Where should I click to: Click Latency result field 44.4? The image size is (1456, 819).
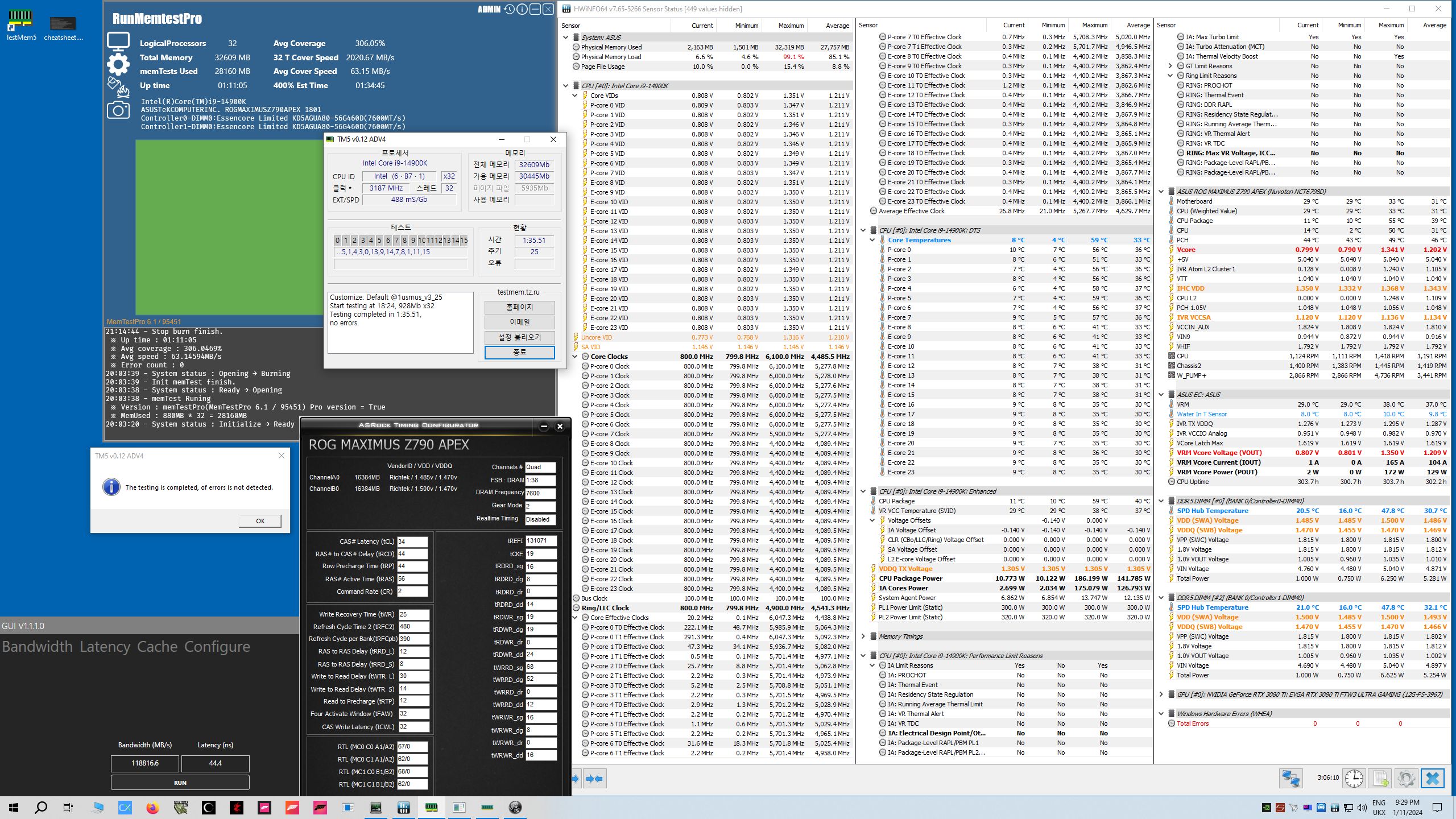click(215, 763)
